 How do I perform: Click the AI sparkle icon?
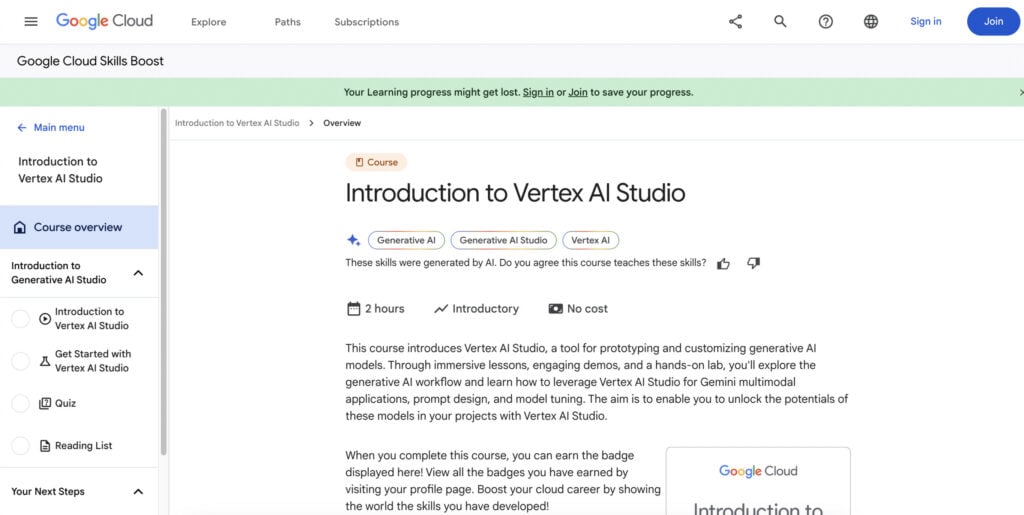353,240
